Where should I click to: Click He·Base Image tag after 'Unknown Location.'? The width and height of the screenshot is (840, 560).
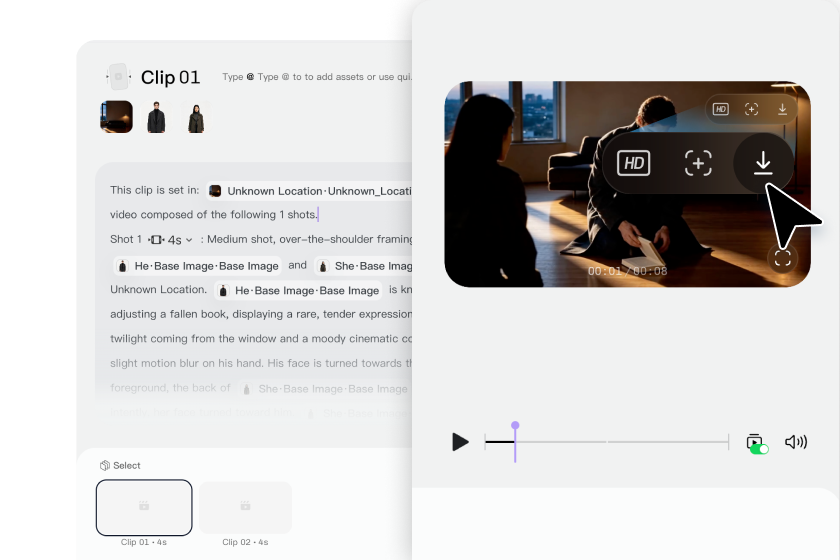tap(298, 290)
